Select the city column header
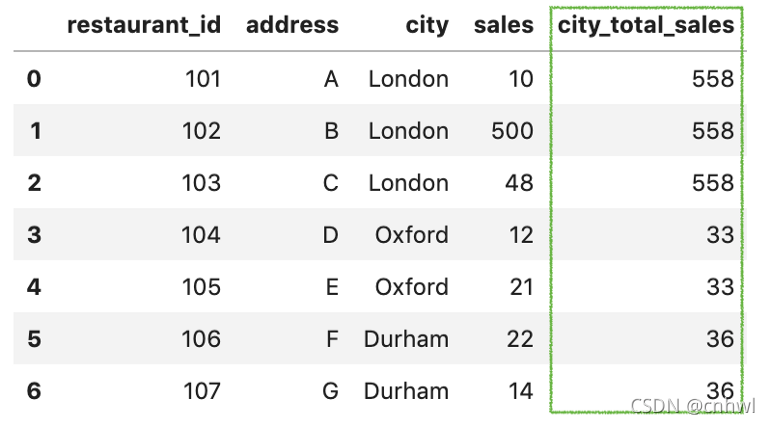This screenshot has width=770, height=424. 427,26
